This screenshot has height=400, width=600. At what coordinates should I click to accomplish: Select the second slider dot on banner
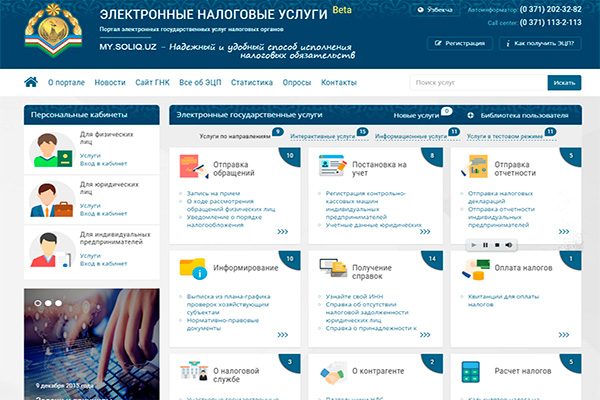click(x=48, y=303)
